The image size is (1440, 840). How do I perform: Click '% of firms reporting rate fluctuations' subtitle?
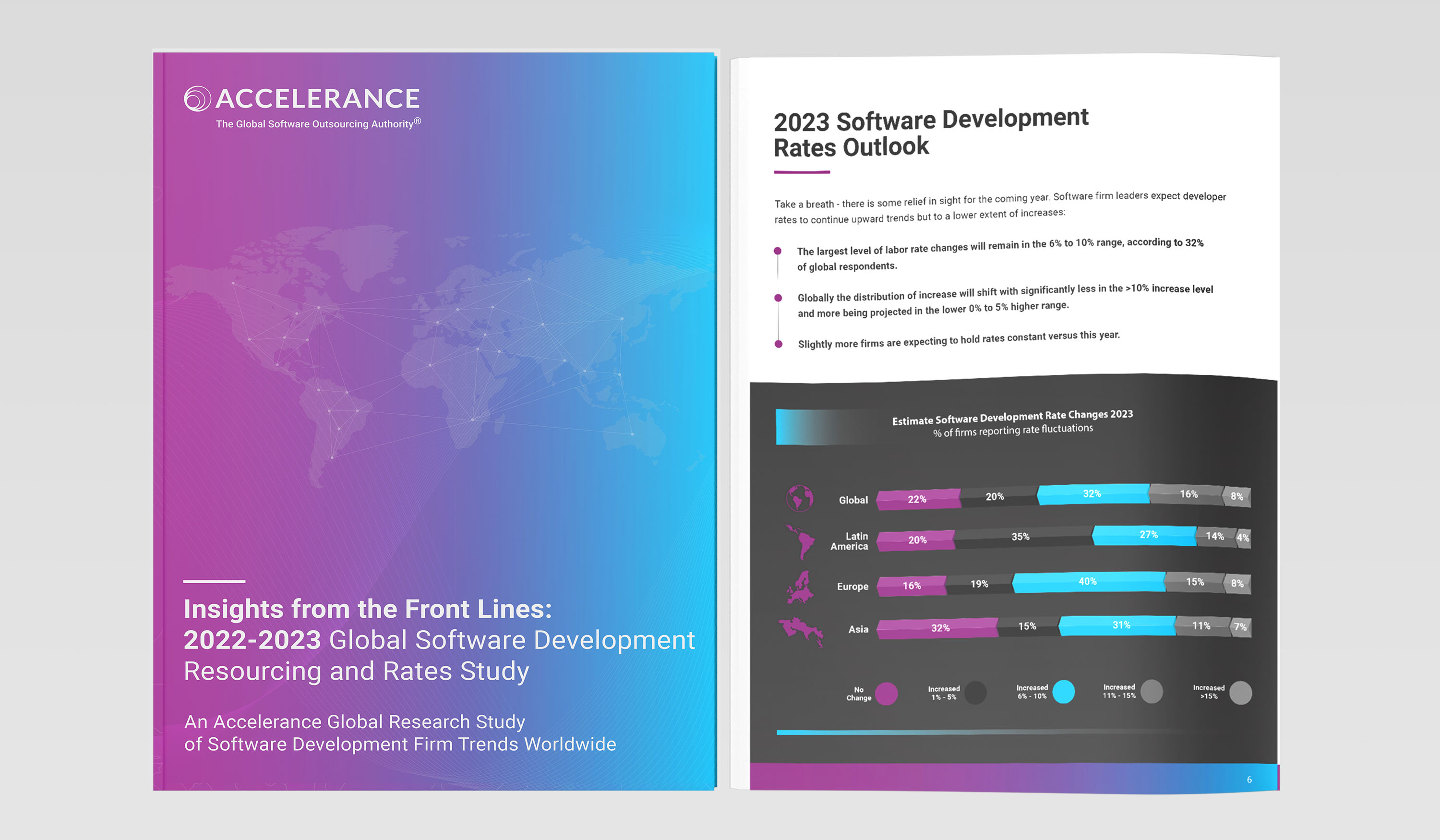(1013, 430)
